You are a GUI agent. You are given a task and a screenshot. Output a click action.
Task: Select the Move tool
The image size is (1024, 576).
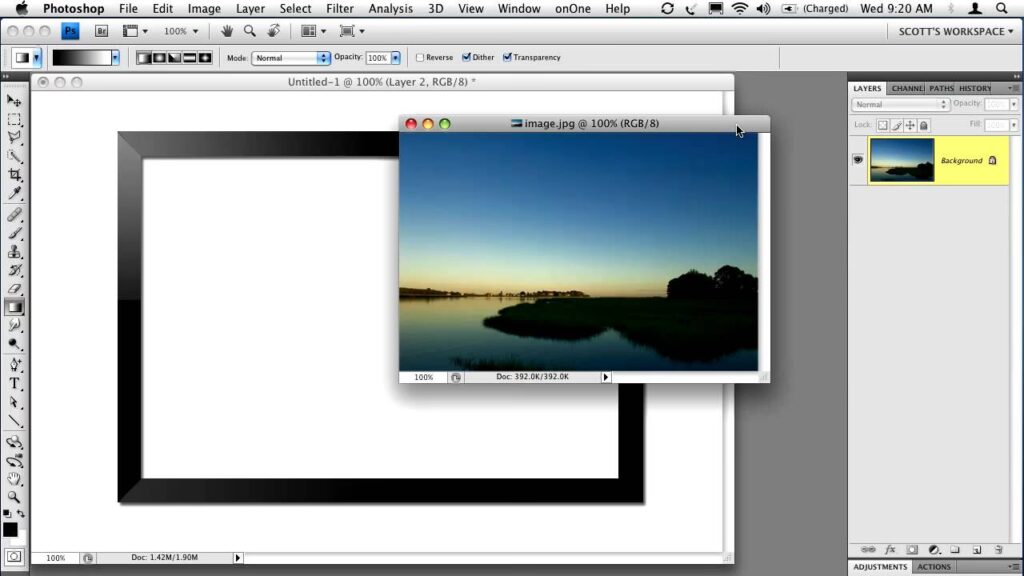click(14, 101)
